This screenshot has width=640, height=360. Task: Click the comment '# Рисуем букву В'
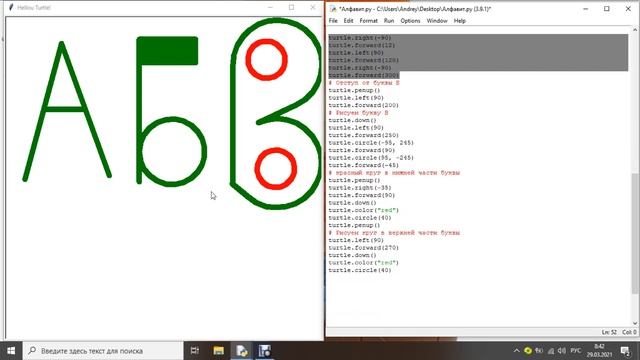(358, 113)
